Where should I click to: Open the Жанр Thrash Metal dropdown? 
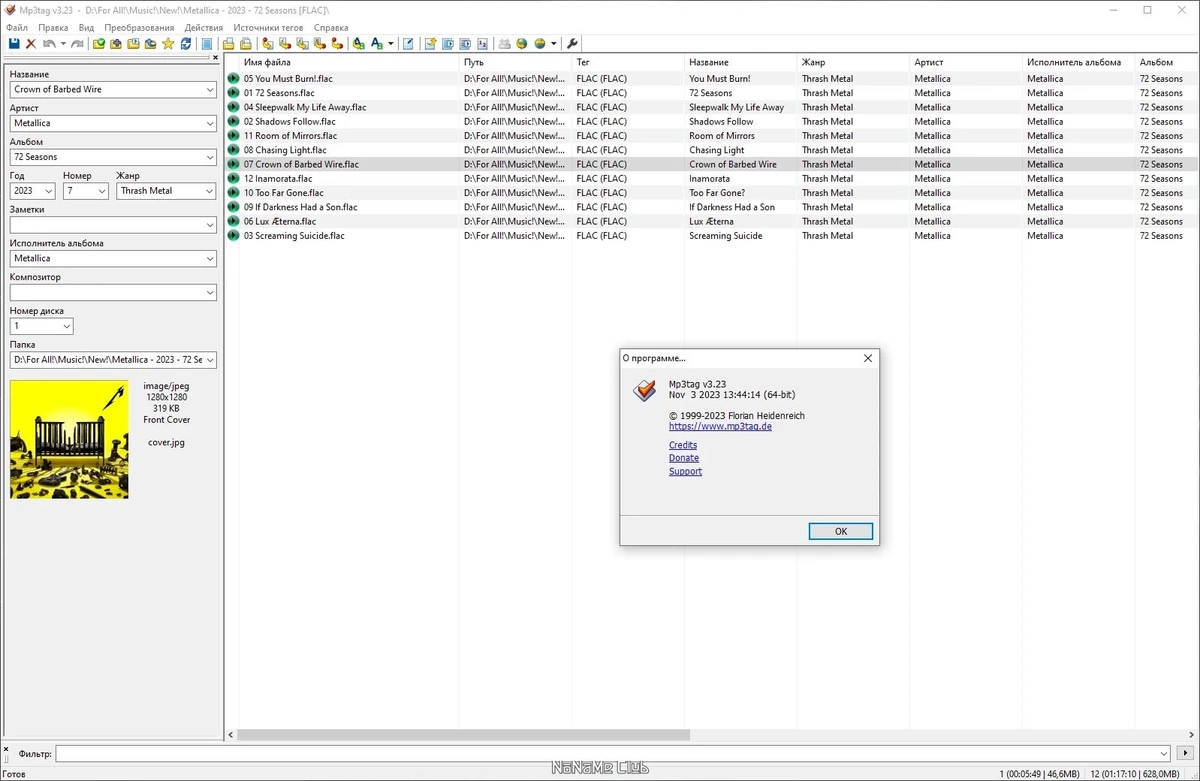209,190
